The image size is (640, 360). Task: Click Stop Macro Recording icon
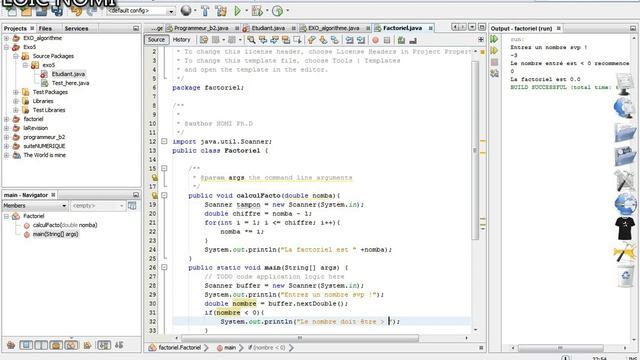[x=387, y=40]
